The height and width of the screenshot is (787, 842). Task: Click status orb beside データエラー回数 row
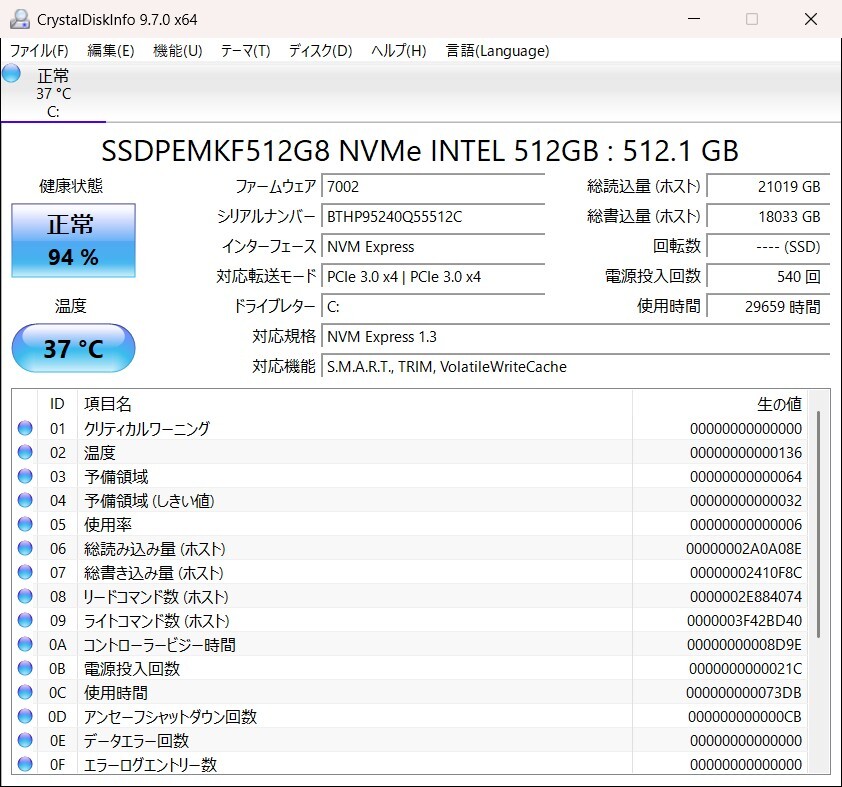pyautogui.click(x=25, y=741)
